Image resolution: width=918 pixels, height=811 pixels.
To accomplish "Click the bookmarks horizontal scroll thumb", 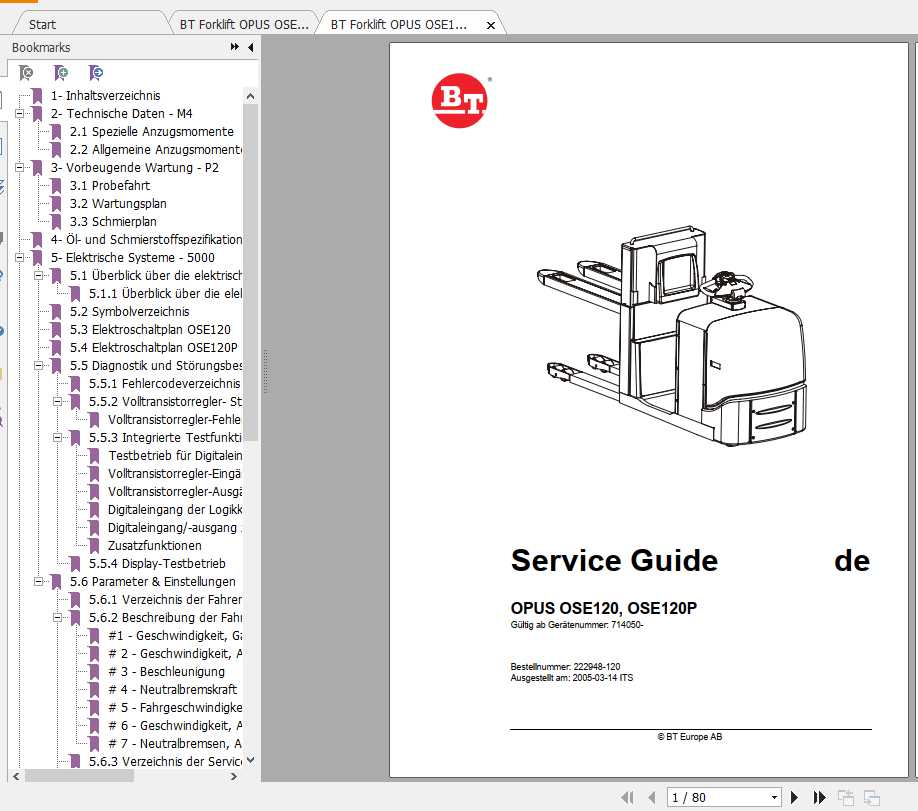I will tap(79, 776).
